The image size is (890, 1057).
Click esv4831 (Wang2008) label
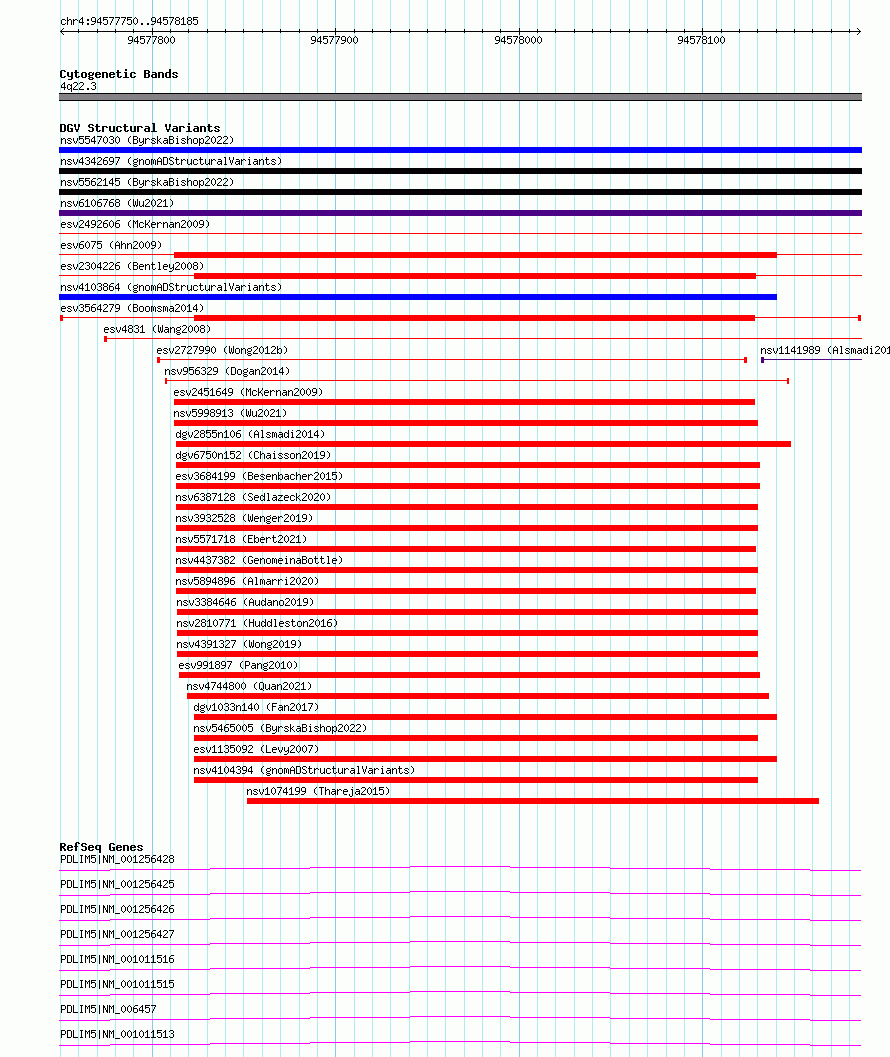[x=157, y=329]
